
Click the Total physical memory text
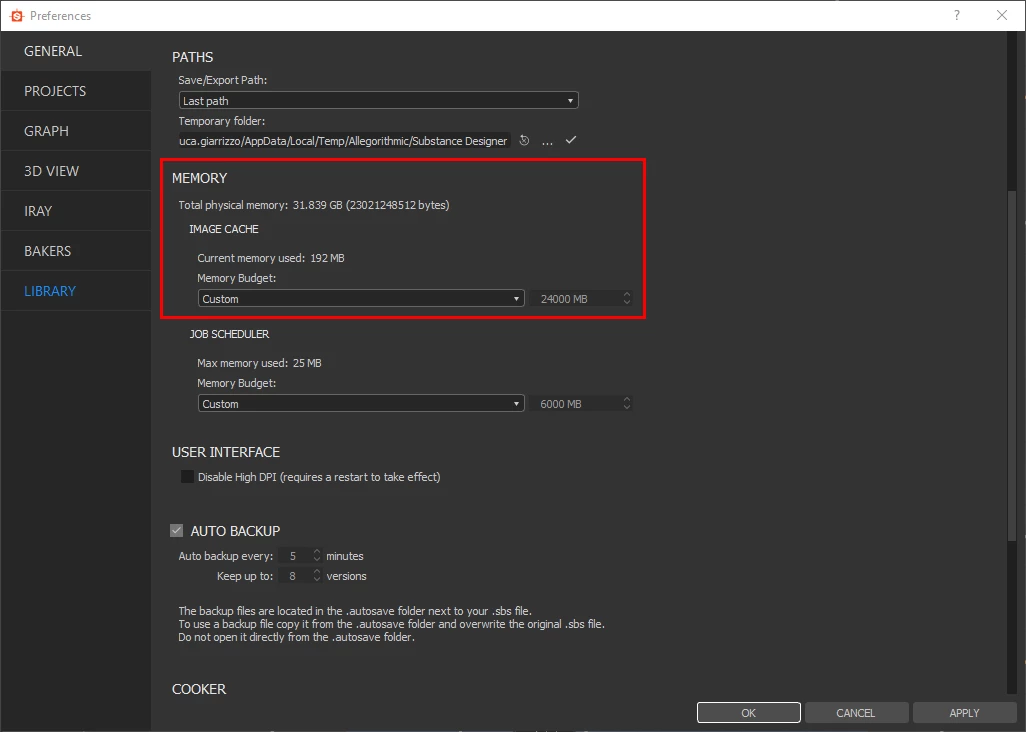313,205
